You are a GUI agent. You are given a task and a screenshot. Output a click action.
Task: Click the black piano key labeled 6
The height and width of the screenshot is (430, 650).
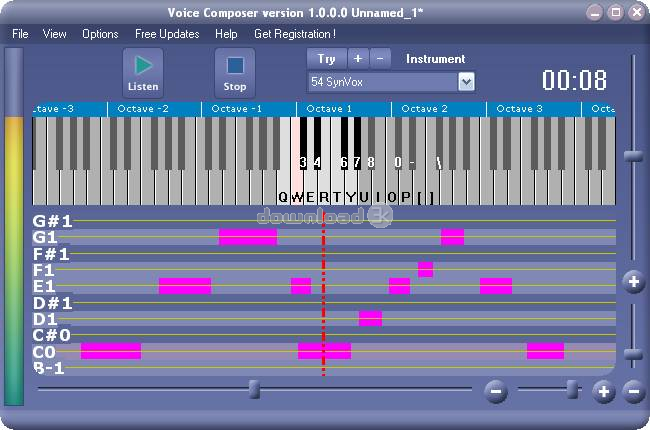(344, 145)
